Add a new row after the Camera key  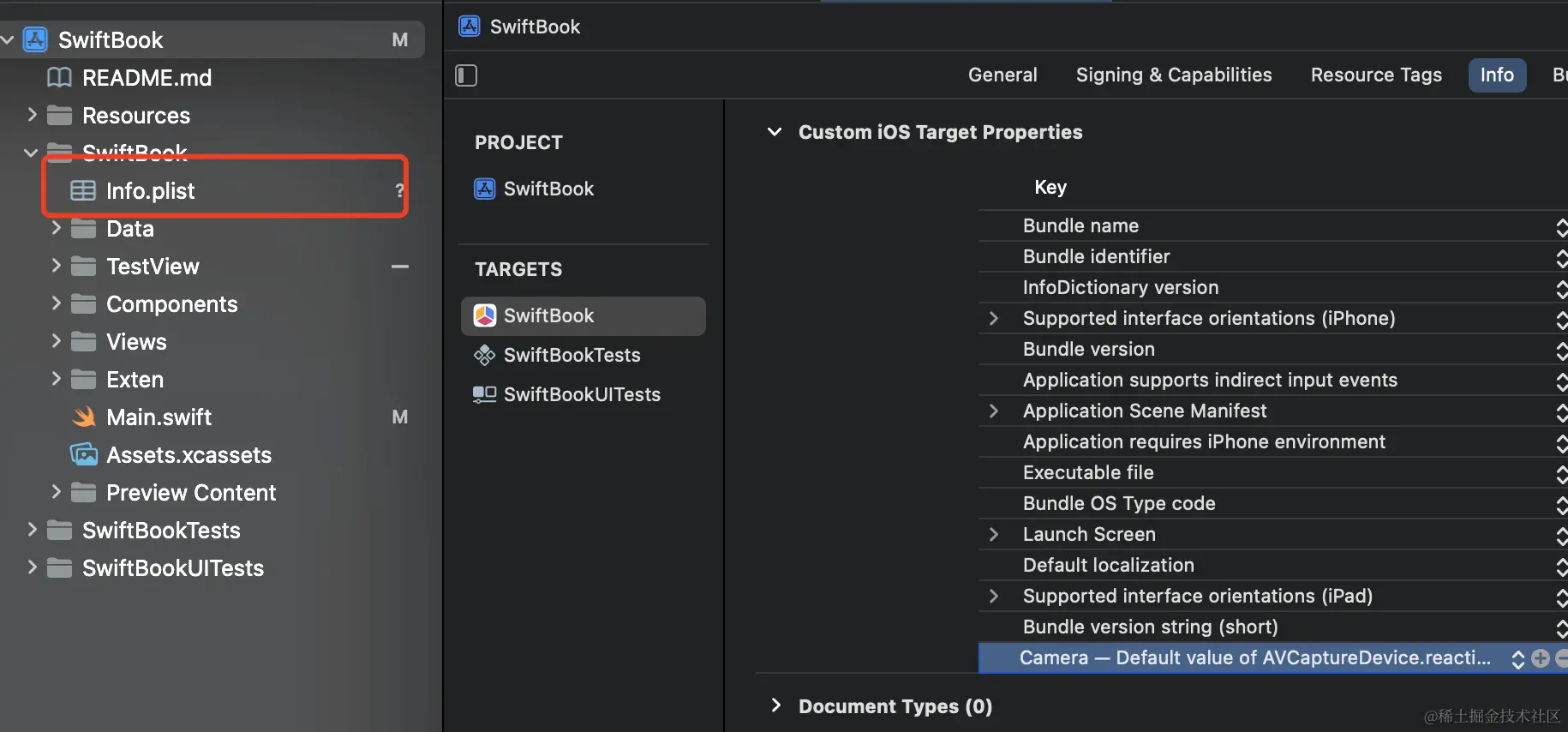(1541, 658)
